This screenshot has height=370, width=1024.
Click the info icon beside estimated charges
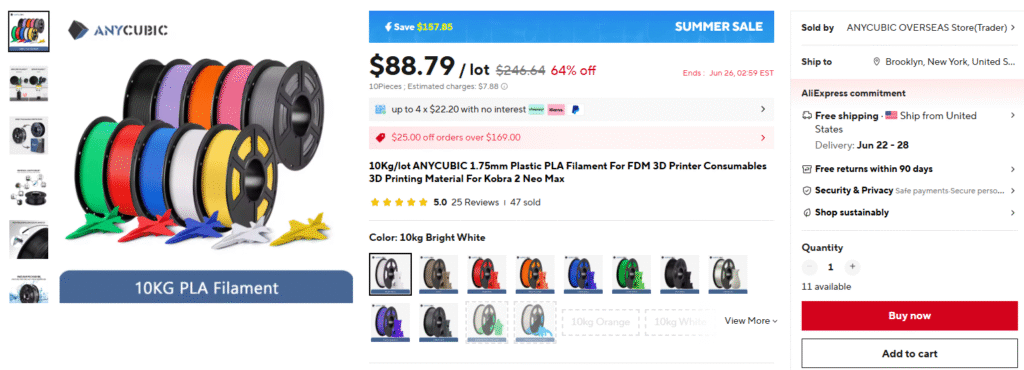pos(504,86)
